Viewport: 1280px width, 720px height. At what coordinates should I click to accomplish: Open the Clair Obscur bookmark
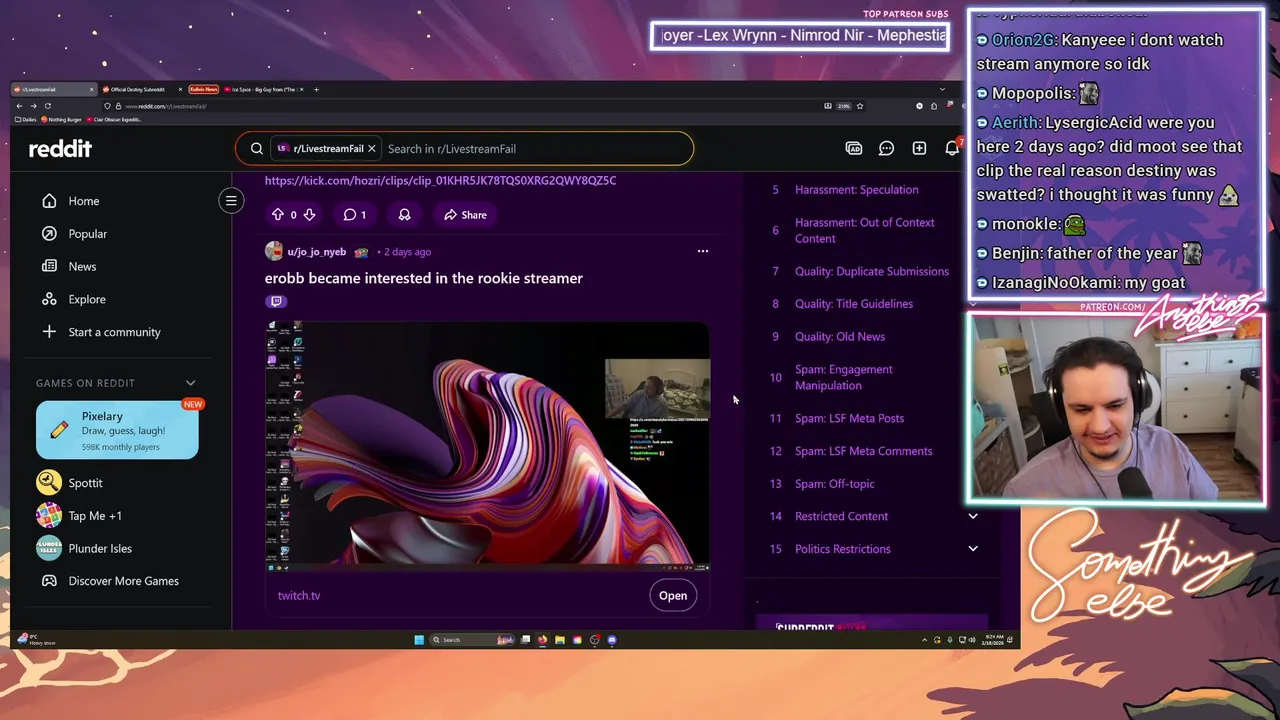click(x=115, y=120)
